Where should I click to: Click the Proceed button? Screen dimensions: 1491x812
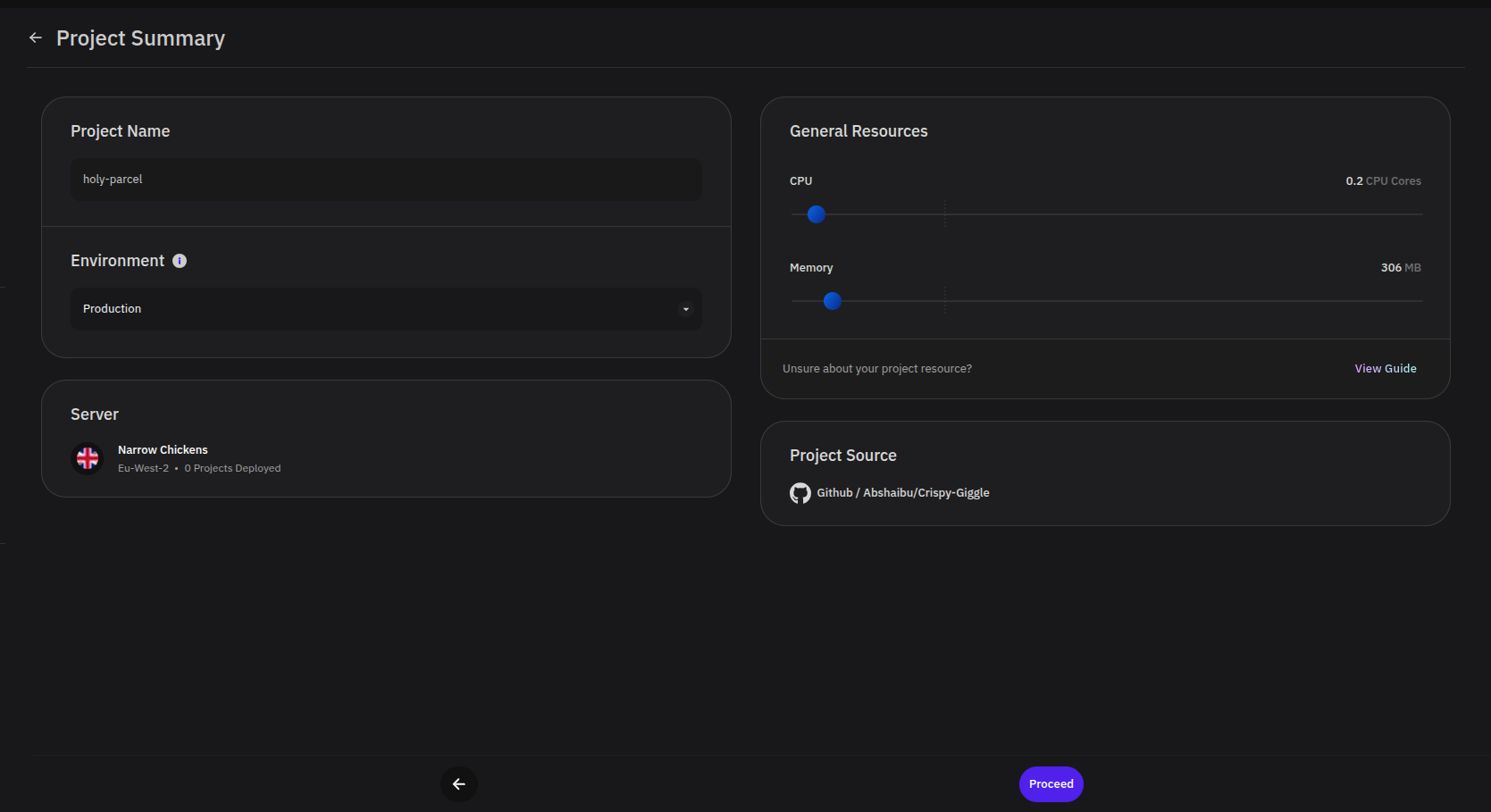coord(1051,784)
